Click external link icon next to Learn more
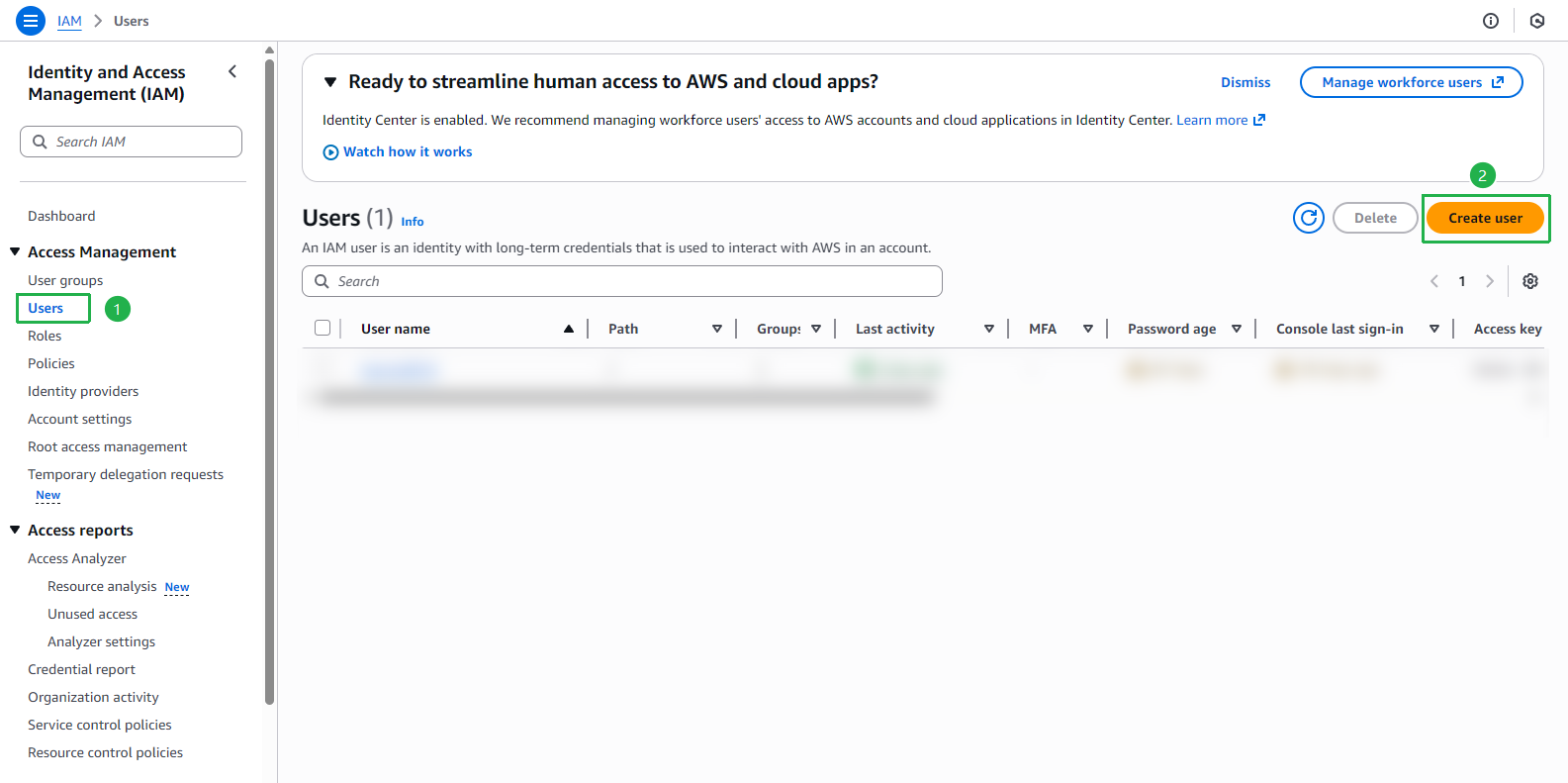The image size is (1568, 783). point(1259,120)
